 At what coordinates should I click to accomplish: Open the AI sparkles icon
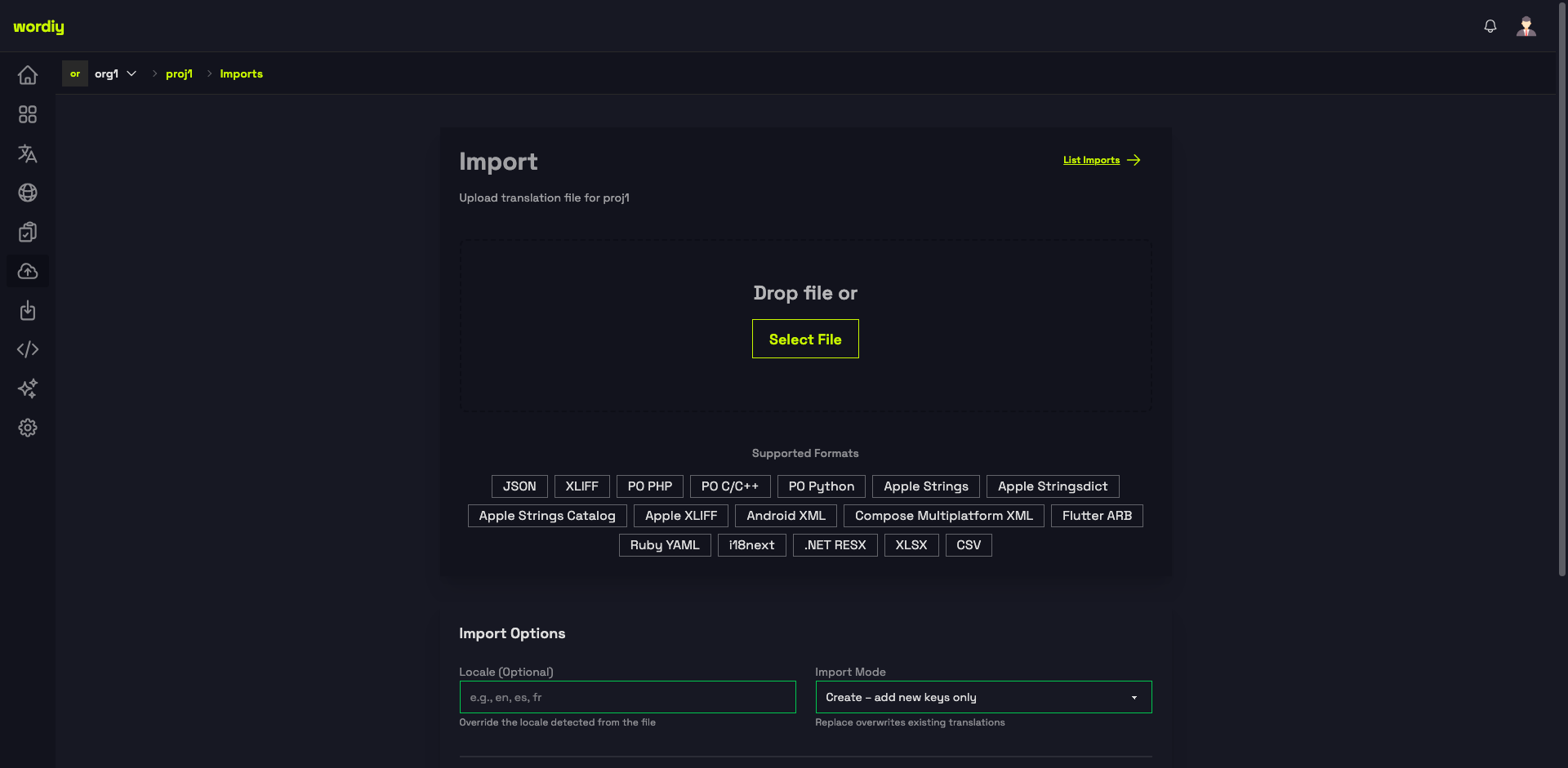click(x=28, y=388)
